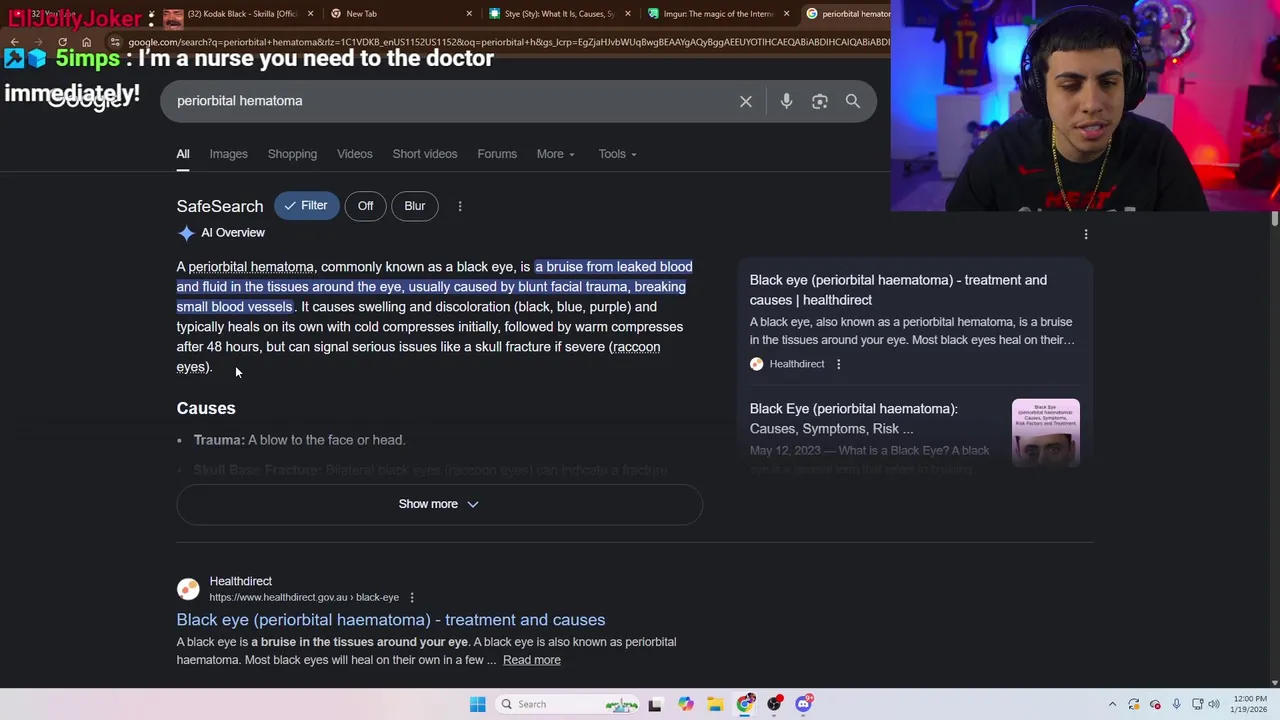Open Task View icon on taskbar
Image resolution: width=1280 pixels, height=720 pixels.
[x=655, y=704]
